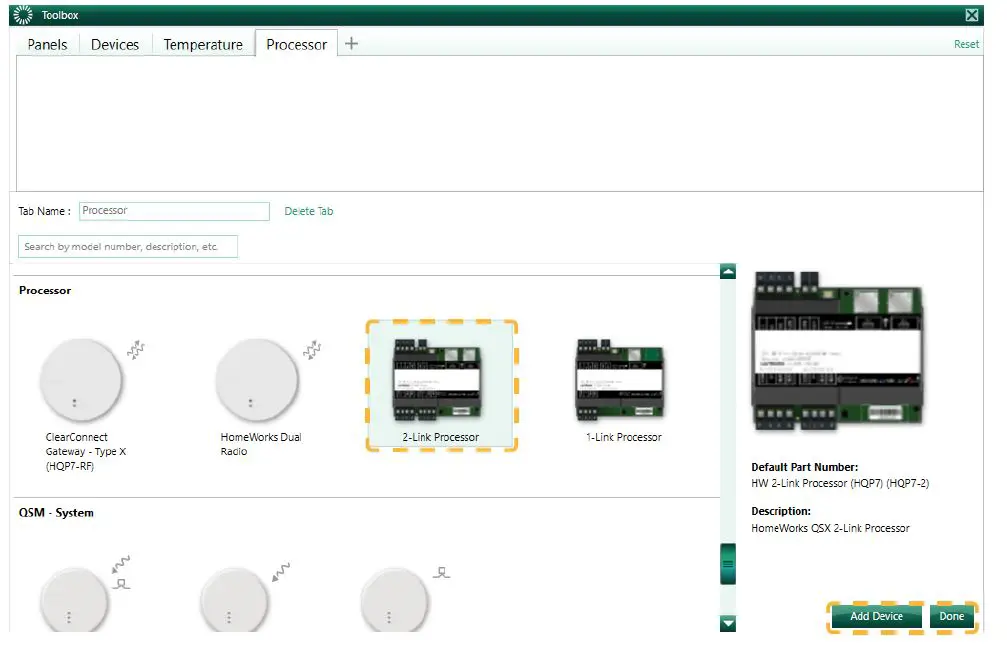Image resolution: width=1007 pixels, height=648 pixels.
Task: Open the Temperature tab
Action: 203,44
